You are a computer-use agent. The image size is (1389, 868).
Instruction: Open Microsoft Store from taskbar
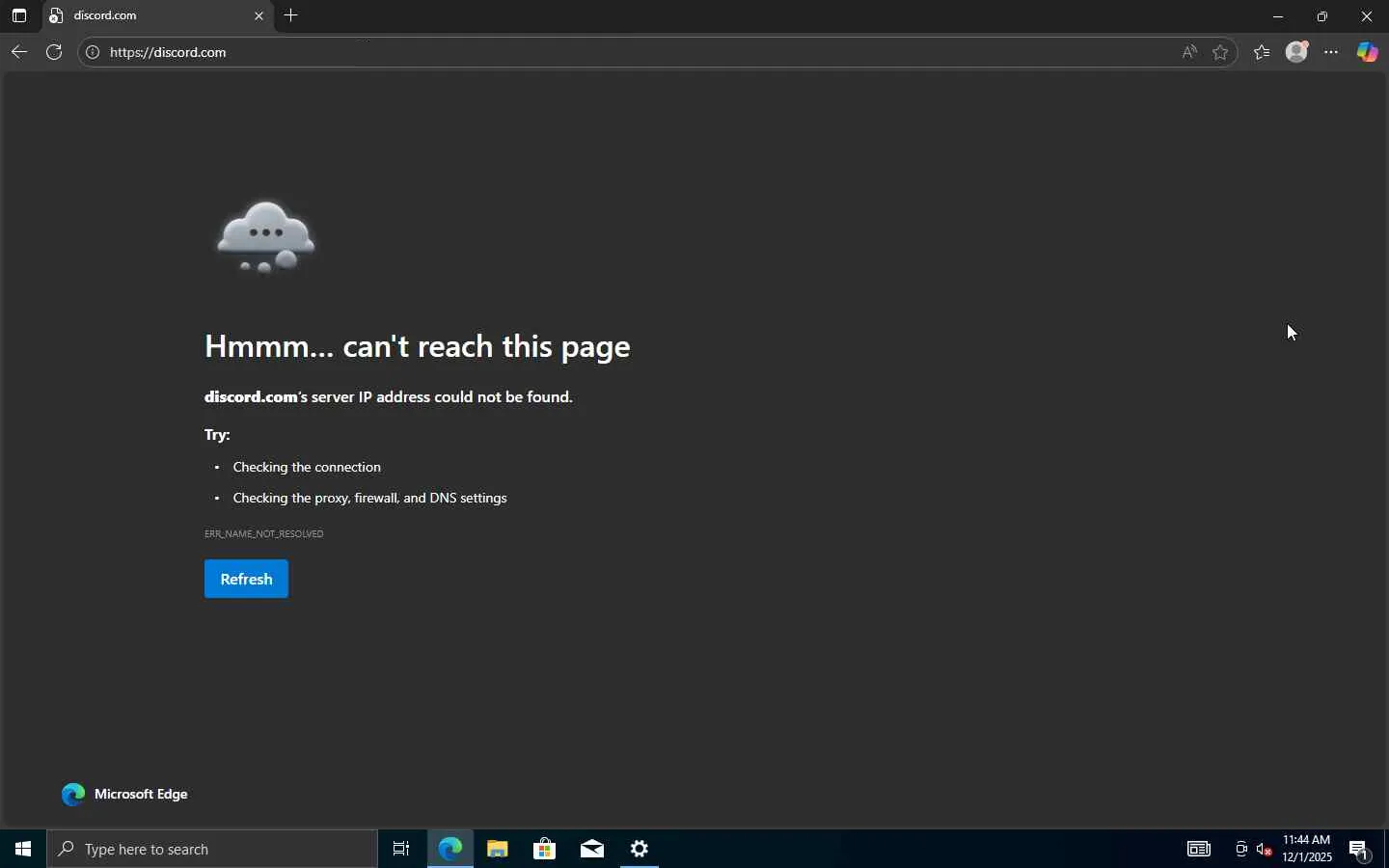tap(545, 849)
